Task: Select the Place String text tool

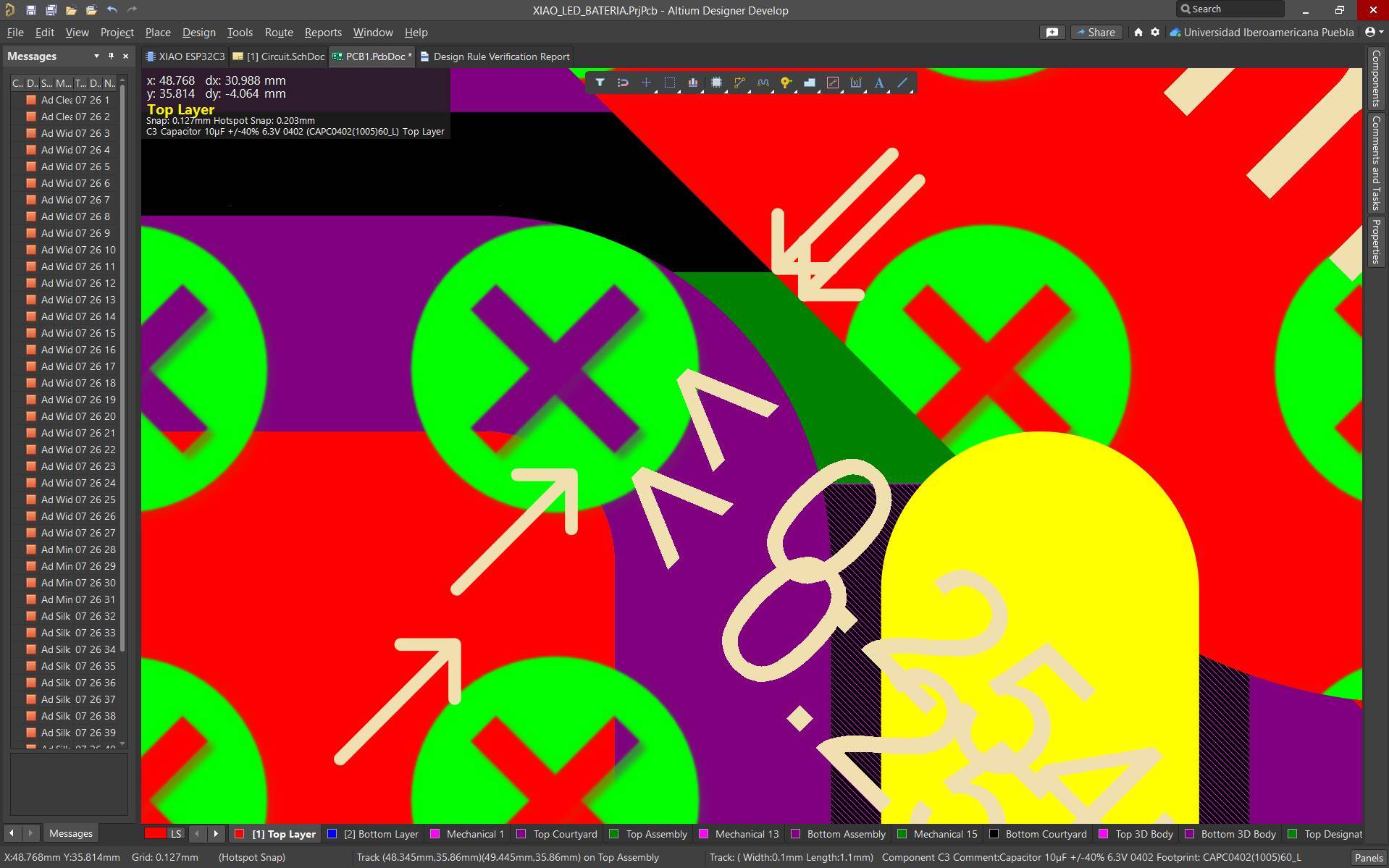Action: [x=879, y=83]
